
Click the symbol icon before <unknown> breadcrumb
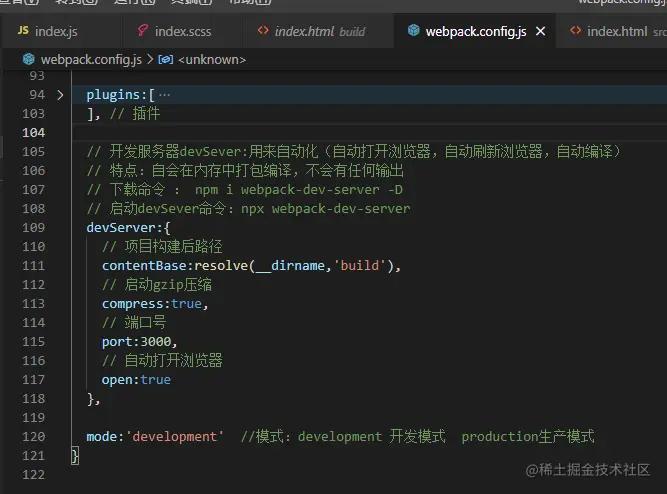click(x=165, y=60)
